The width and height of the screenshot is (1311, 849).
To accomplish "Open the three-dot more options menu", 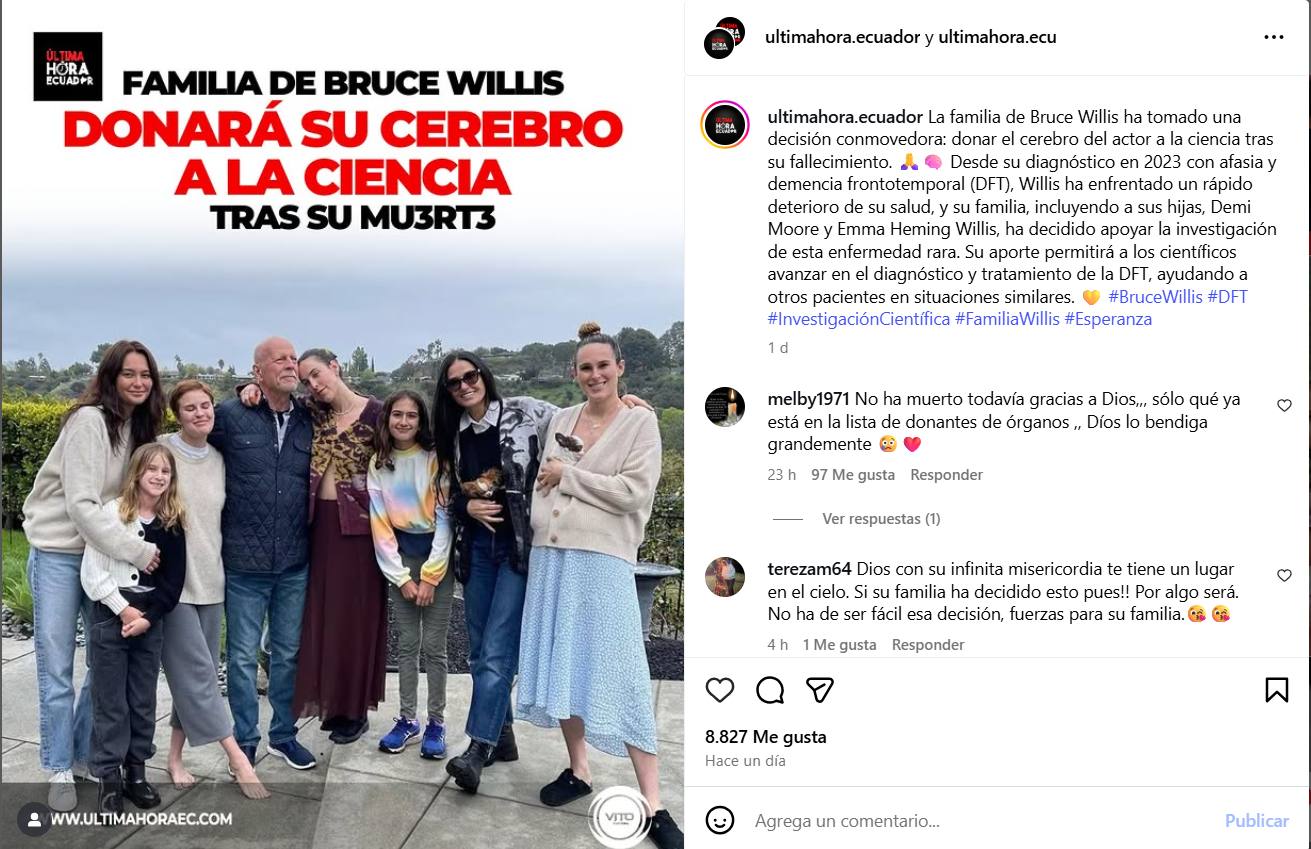I will pos(1273,37).
